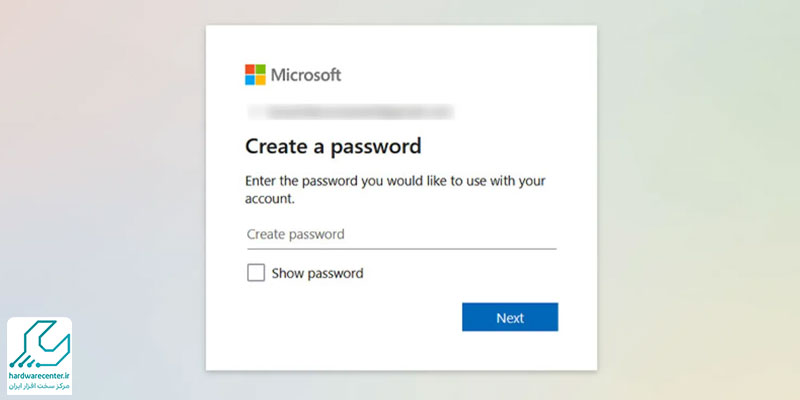Image resolution: width=800 pixels, height=400 pixels.
Task: Click the Microsoft four-color logo
Action: click(255, 74)
